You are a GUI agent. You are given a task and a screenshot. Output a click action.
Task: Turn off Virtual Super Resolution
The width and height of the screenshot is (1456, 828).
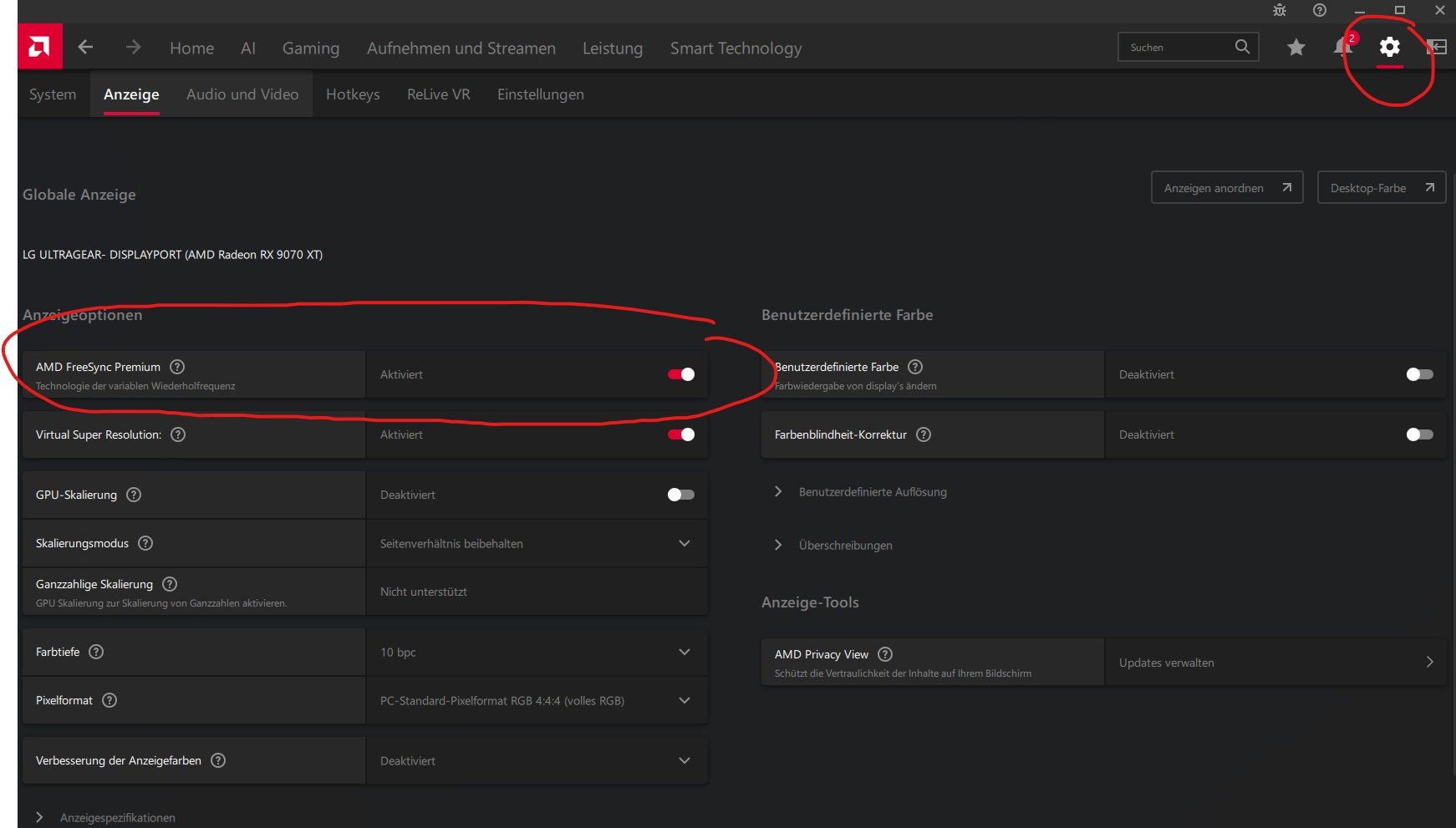[x=681, y=434]
